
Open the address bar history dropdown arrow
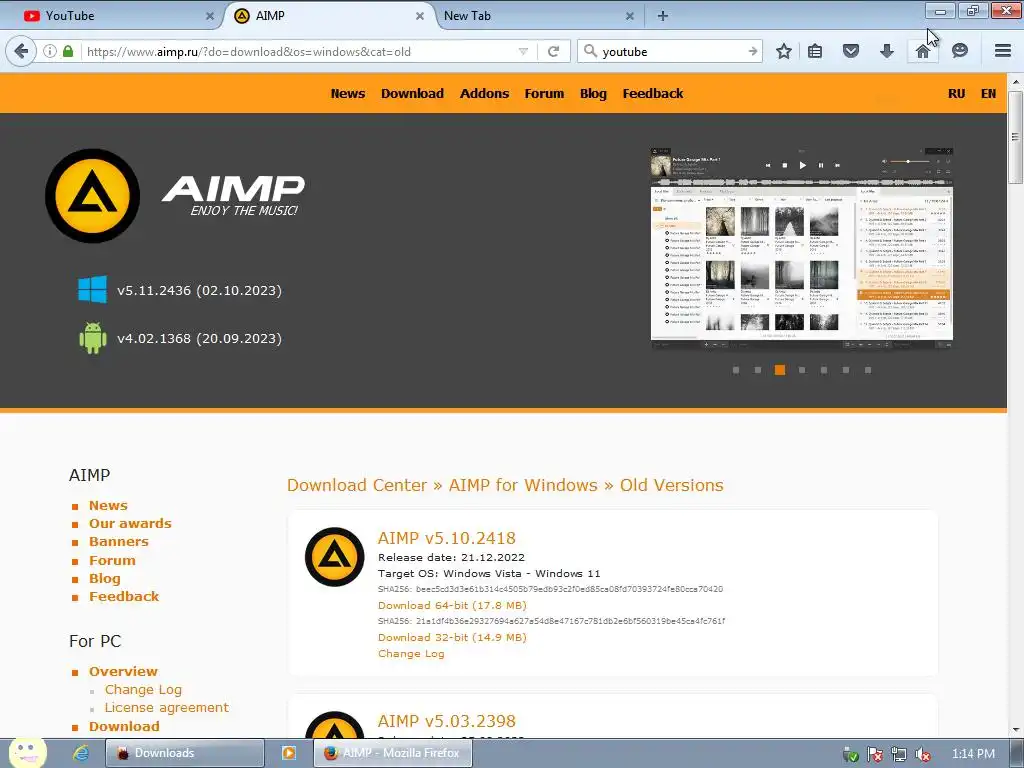[x=523, y=51]
